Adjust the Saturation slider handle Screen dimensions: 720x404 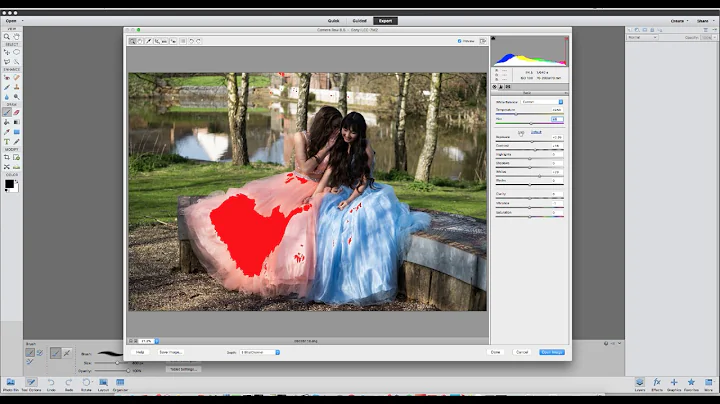click(529, 216)
